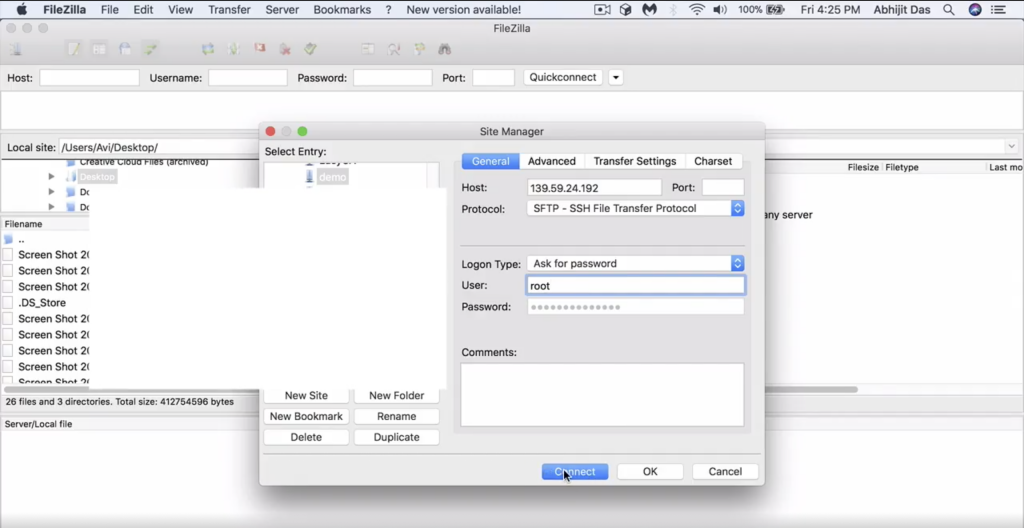This screenshot has width=1024, height=528.
Task: Open the View menu
Action: (180, 10)
